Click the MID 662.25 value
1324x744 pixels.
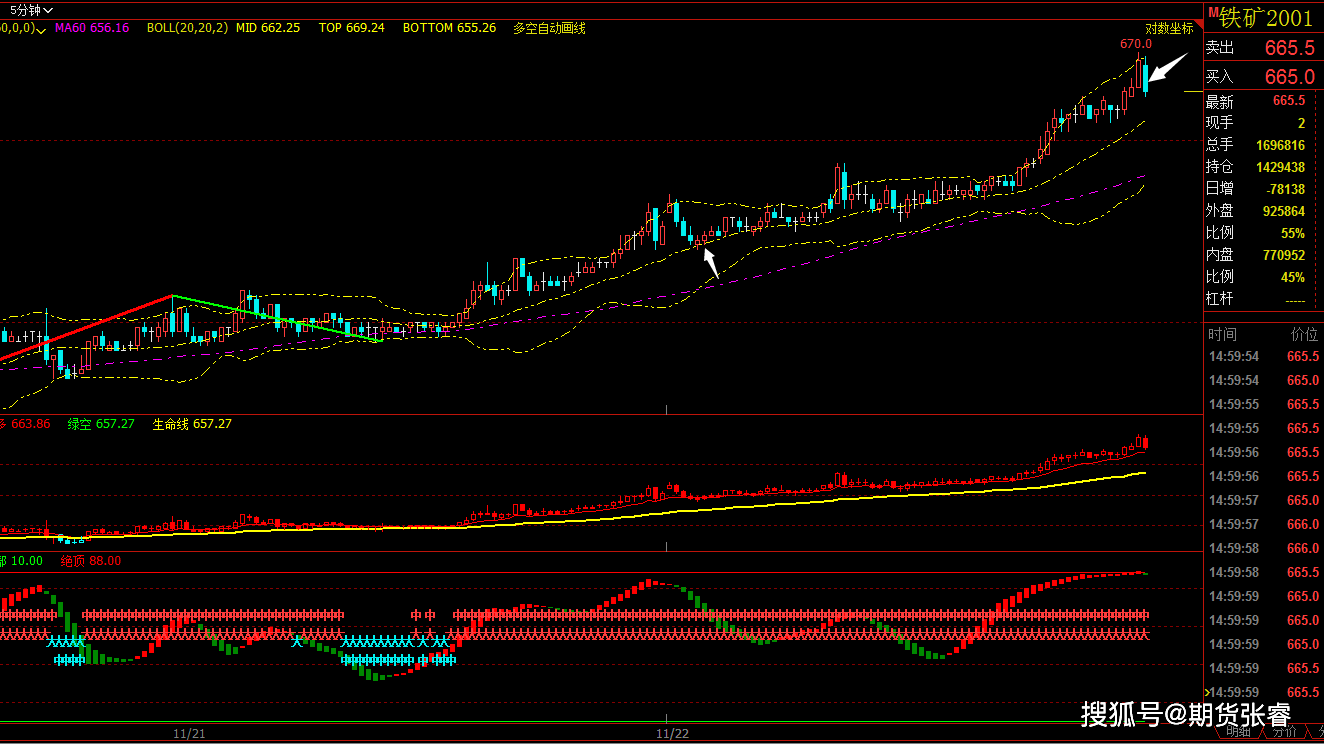268,28
